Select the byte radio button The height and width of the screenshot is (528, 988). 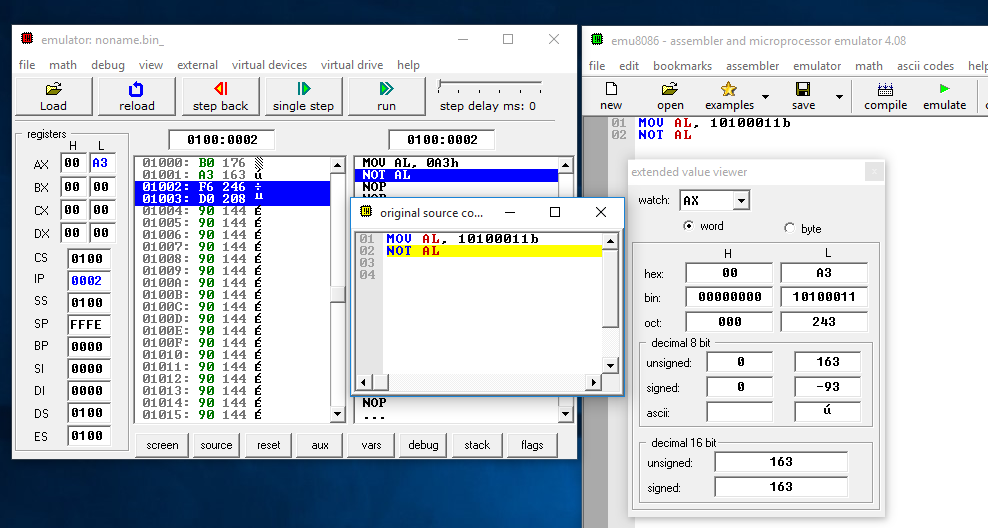(x=790, y=228)
